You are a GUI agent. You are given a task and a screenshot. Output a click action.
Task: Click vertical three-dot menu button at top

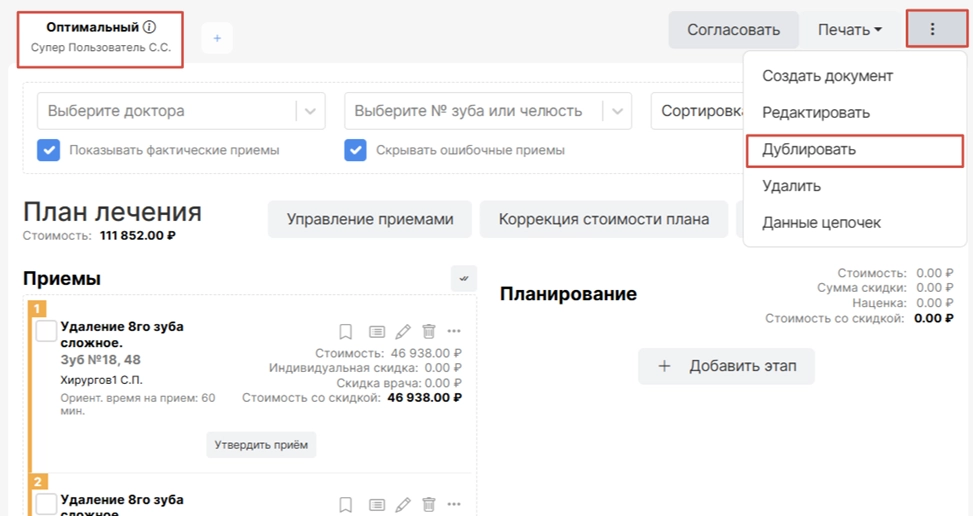[x=932, y=29]
